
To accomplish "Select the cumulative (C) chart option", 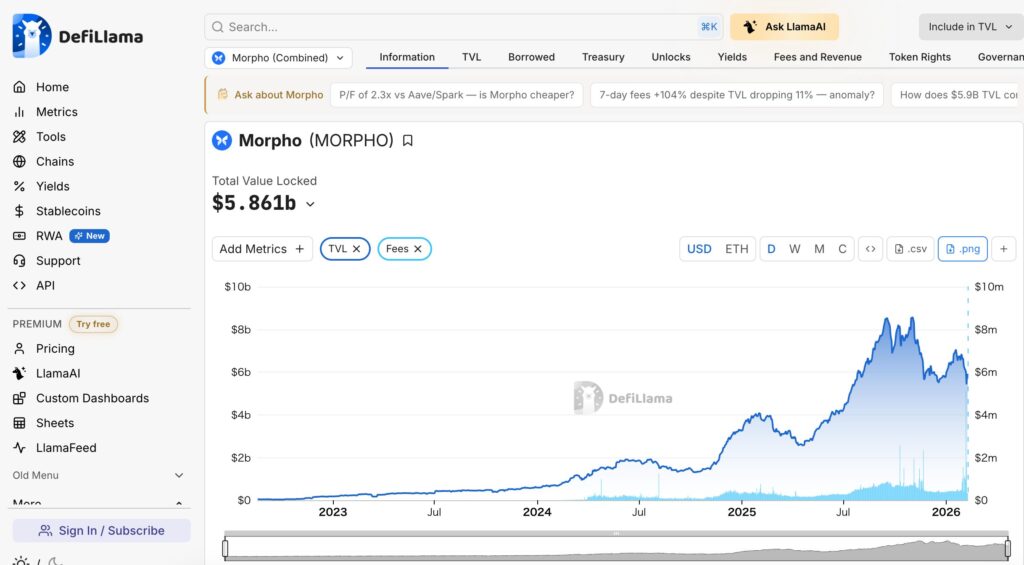I will [842, 249].
